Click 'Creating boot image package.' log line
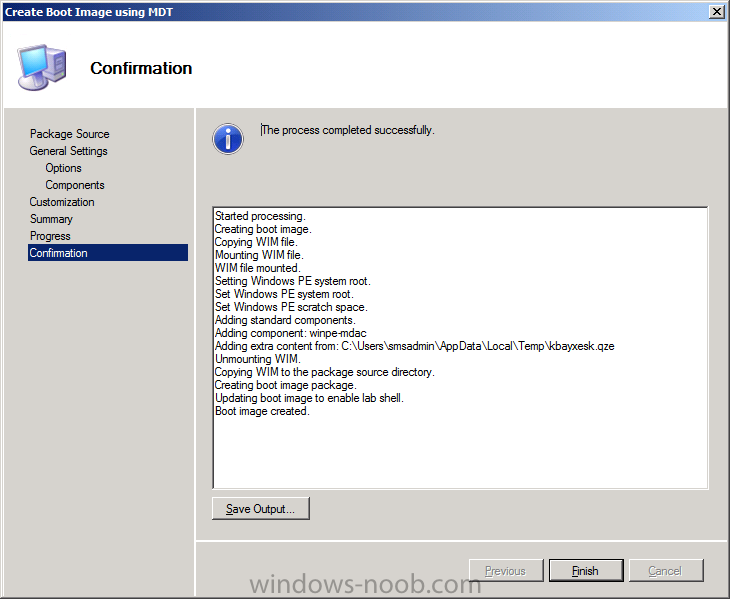Viewport: 730px width, 599px height. (285, 385)
